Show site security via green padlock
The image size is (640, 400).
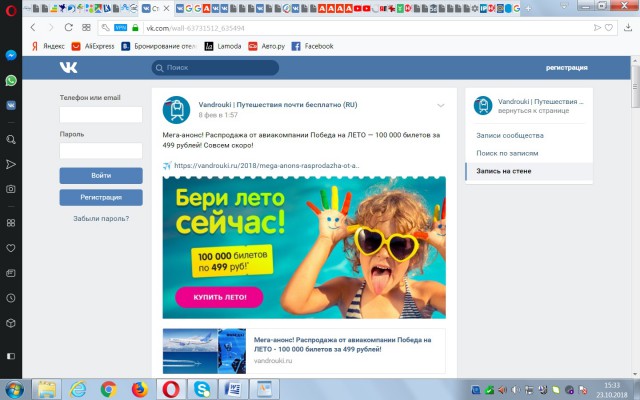coord(136,28)
